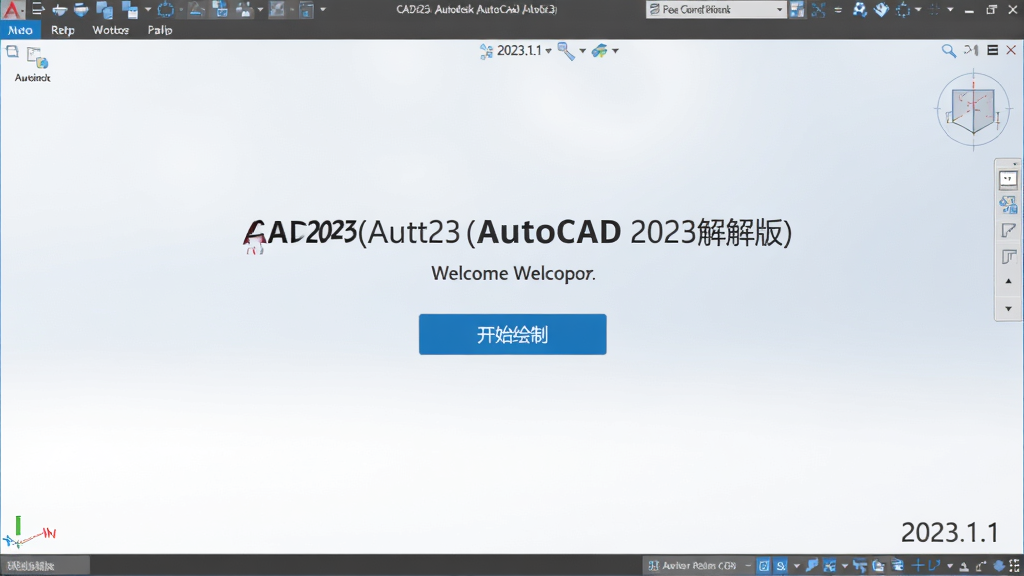The height and width of the screenshot is (576, 1024).
Task: Close the panel with the red X
Action: pos(1011,50)
